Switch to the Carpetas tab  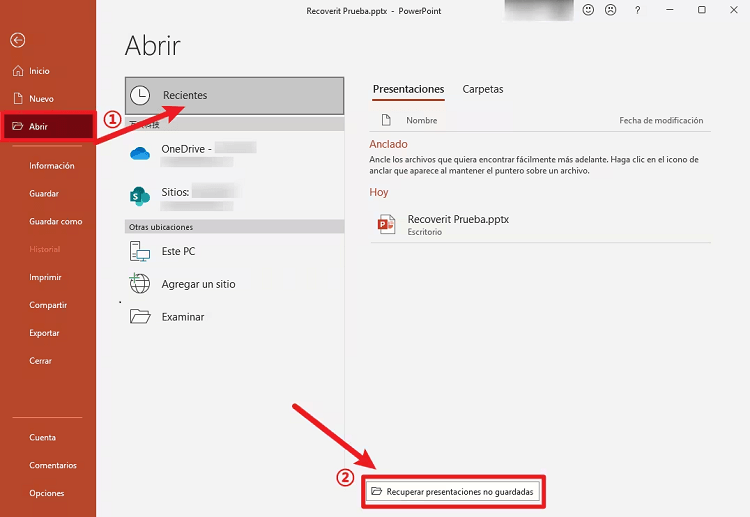coord(483,89)
